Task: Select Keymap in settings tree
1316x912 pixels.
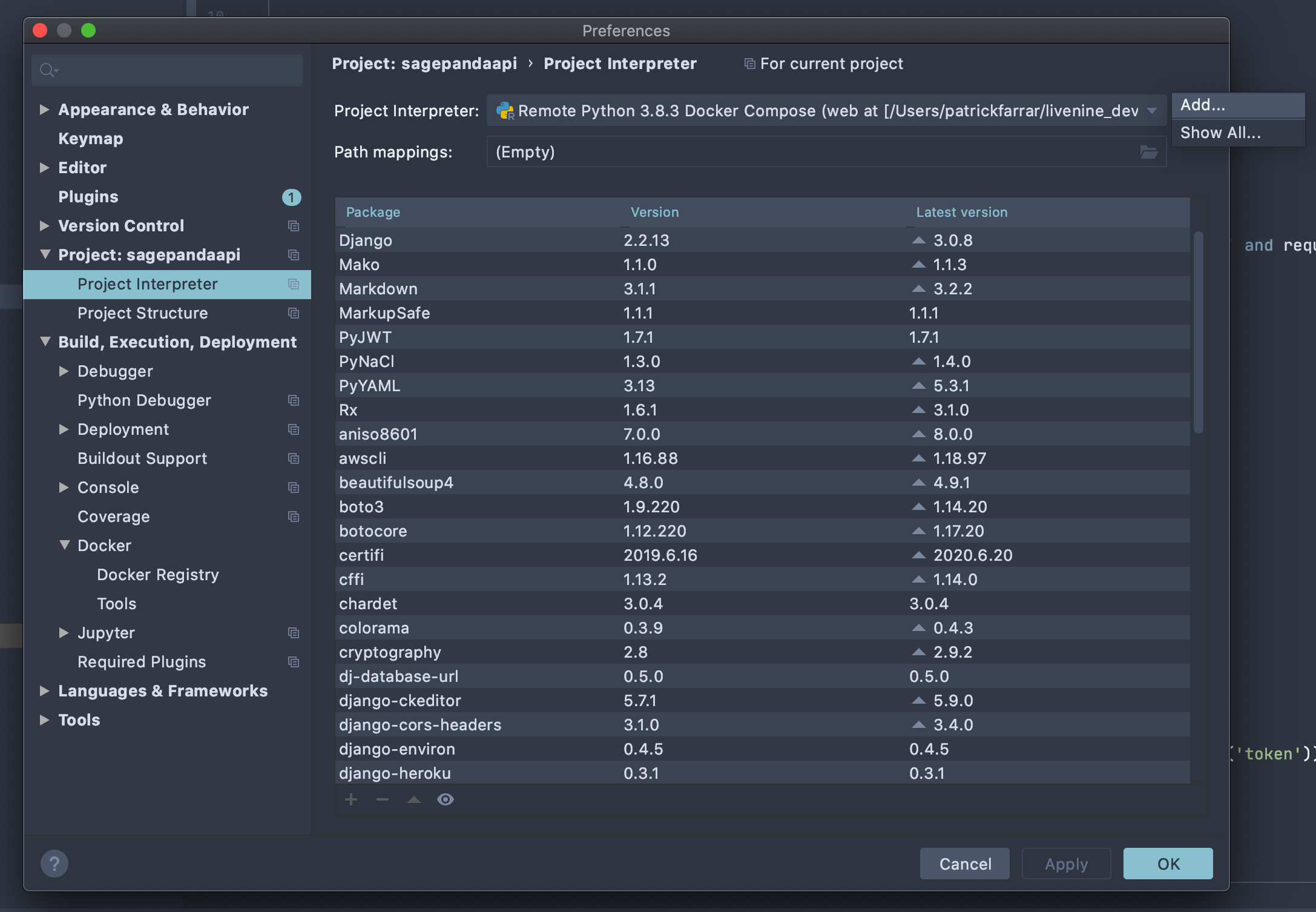Action: [91, 139]
